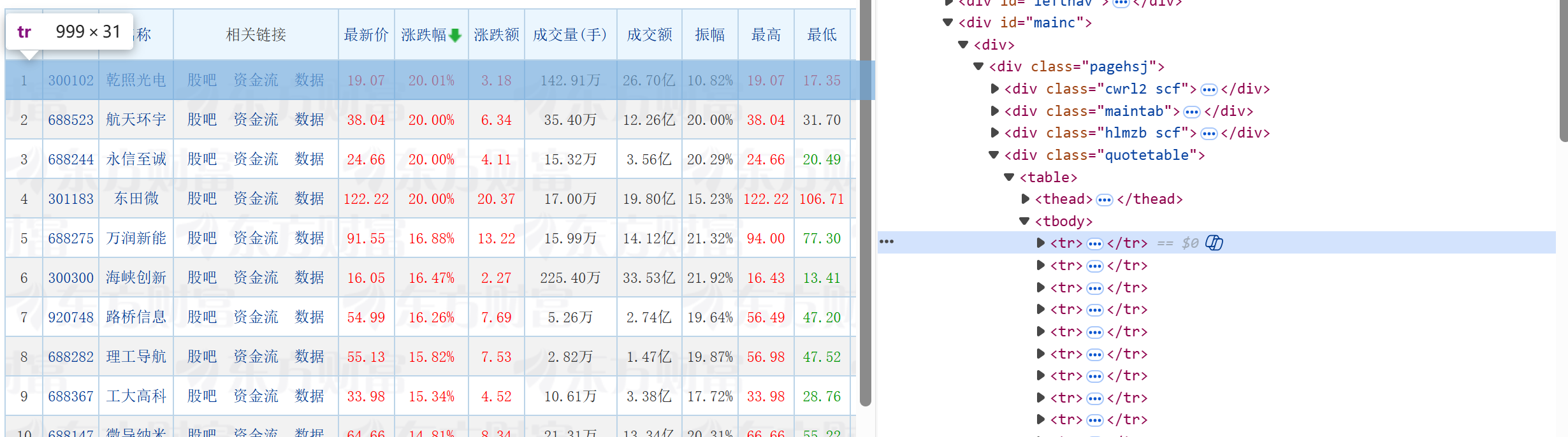
Task: Expand ellipsis badge of hlmzb scf div
Action: (1209, 134)
